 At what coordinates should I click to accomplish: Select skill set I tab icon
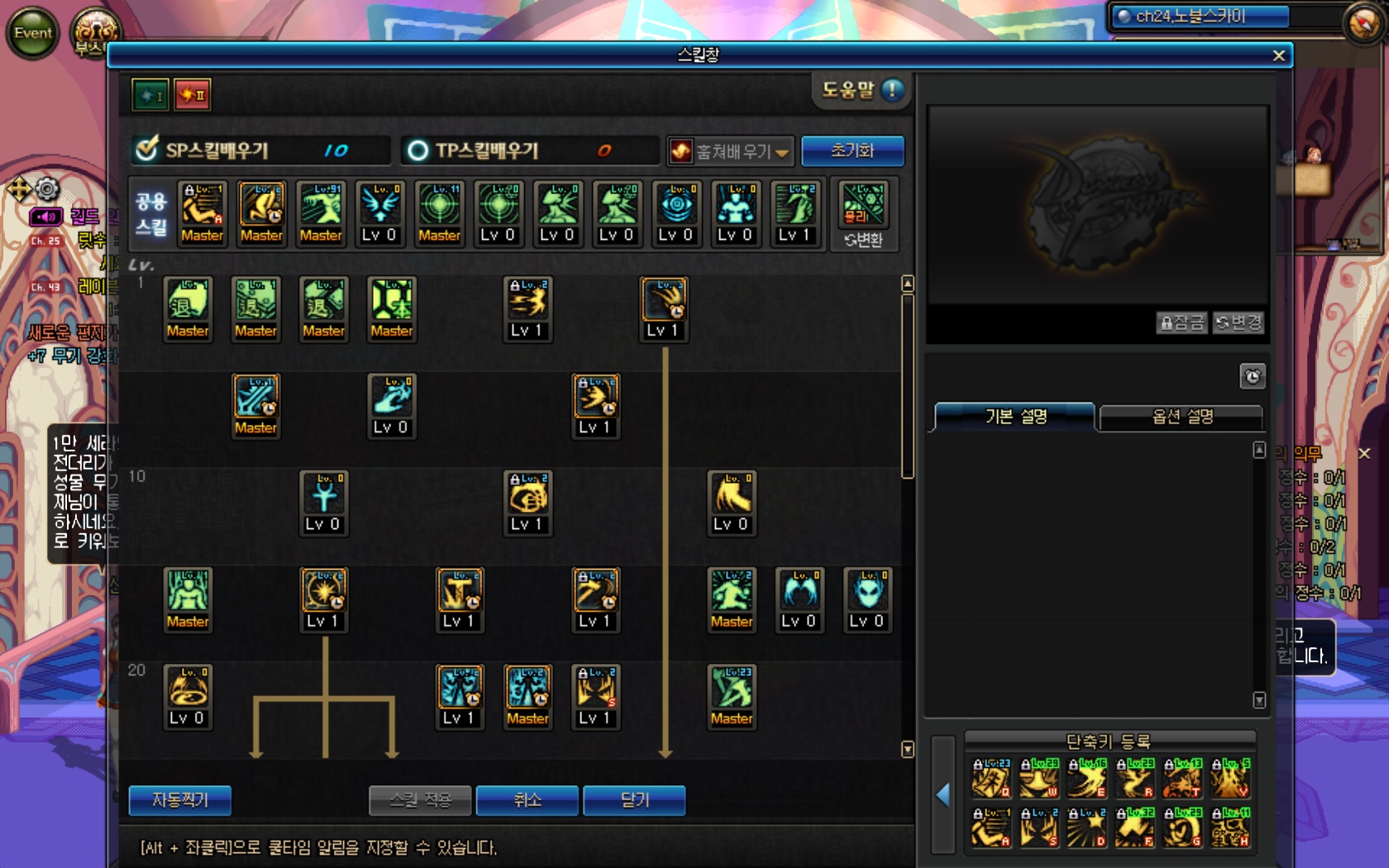click(150, 95)
